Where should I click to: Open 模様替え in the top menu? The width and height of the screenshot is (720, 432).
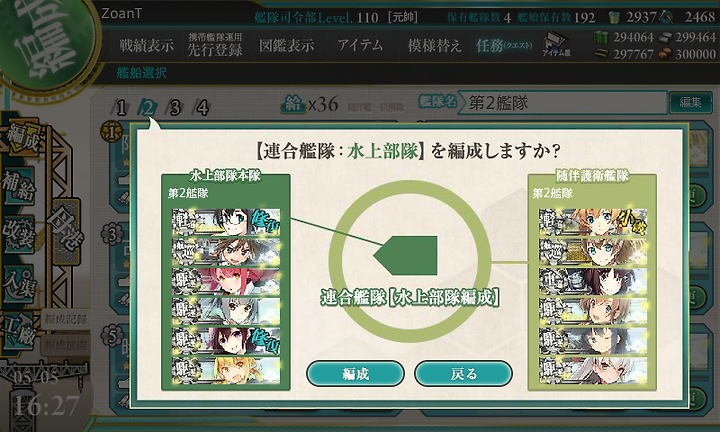pos(434,45)
